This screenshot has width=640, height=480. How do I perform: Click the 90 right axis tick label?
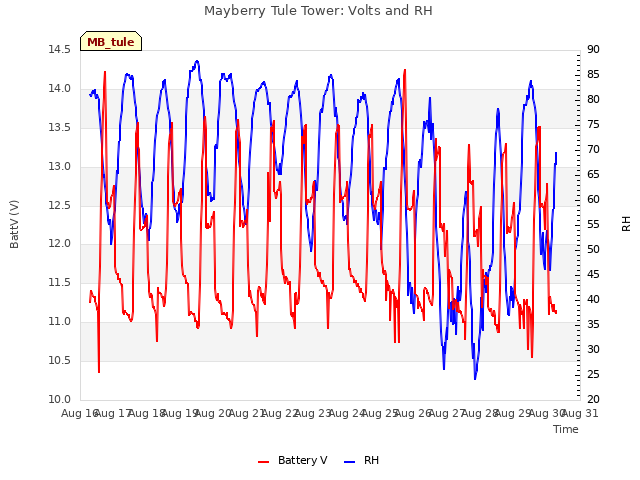[593, 49]
